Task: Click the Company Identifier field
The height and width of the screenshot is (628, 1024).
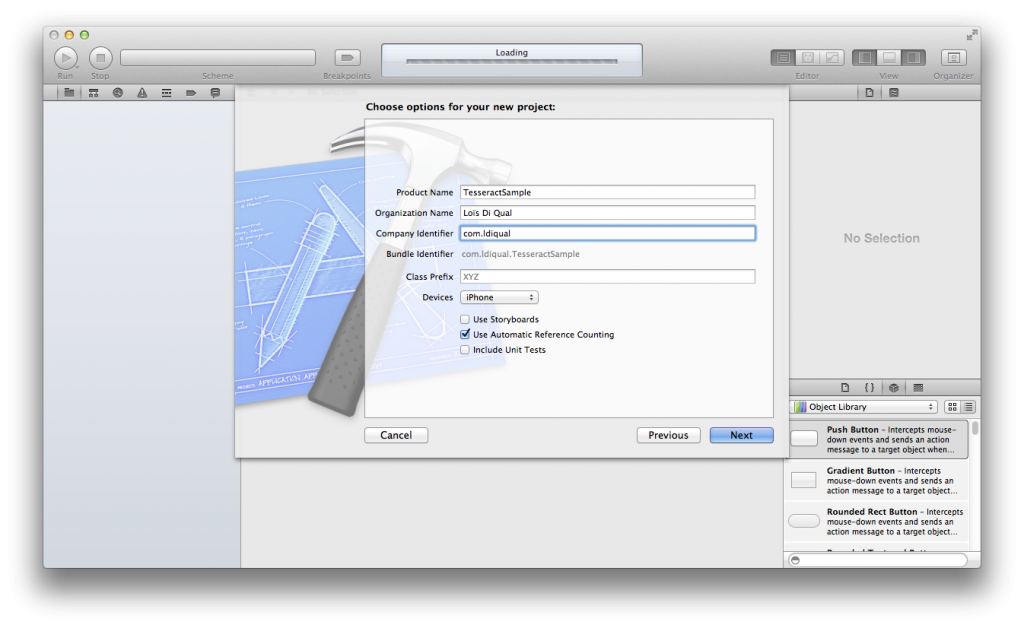Action: (608, 234)
